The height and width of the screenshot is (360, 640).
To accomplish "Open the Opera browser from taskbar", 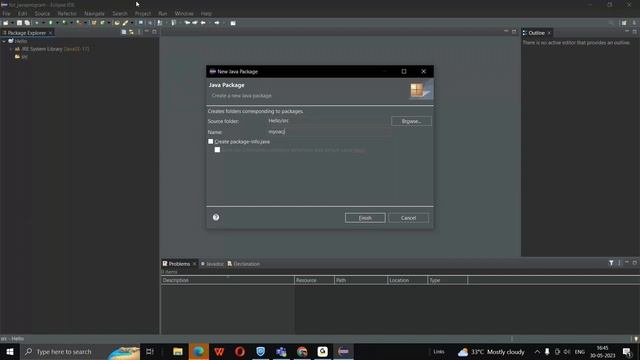I will (240, 351).
